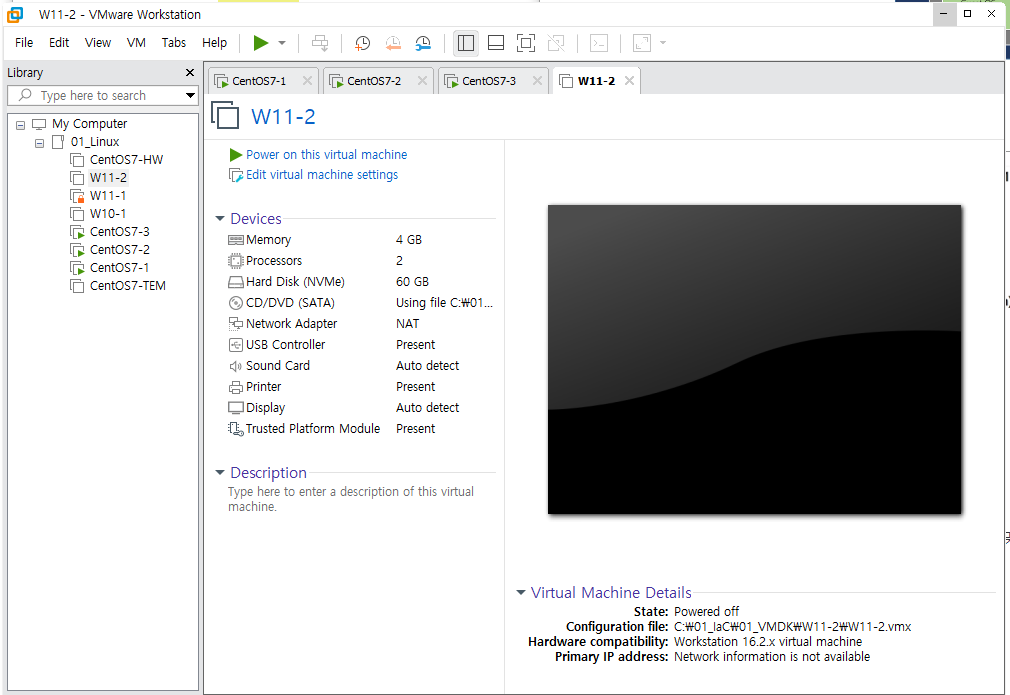The image size is (1010, 695).
Task: Click the console view toolbar icon
Action: click(599, 43)
